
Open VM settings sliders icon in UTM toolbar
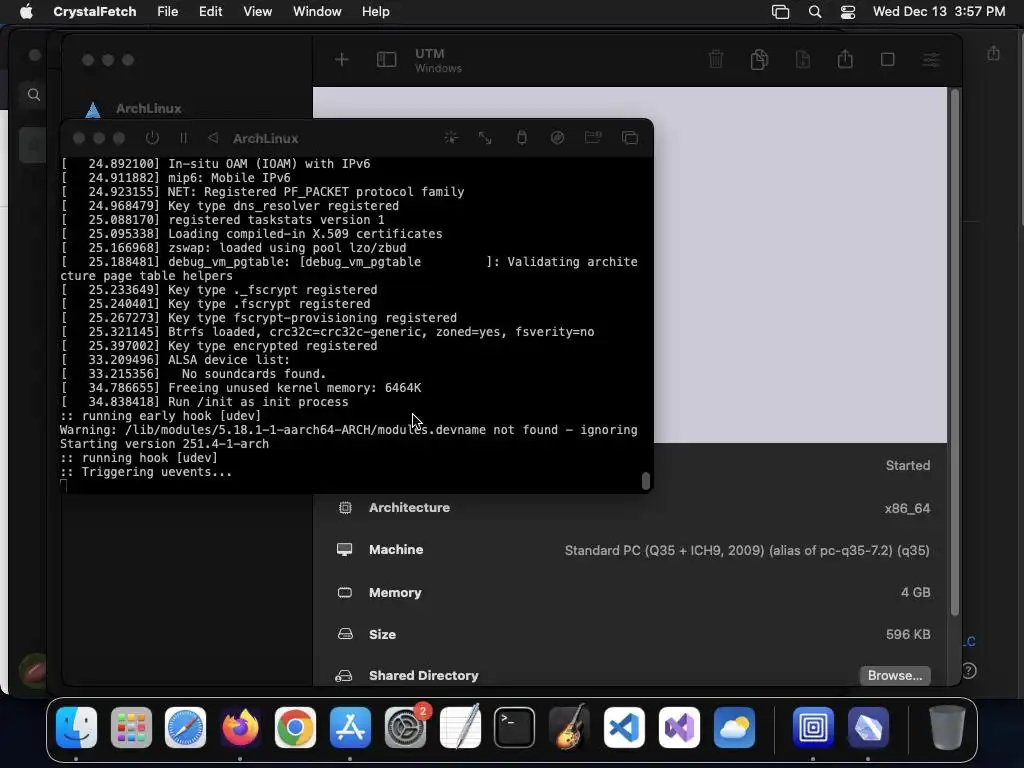pyautogui.click(x=931, y=60)
